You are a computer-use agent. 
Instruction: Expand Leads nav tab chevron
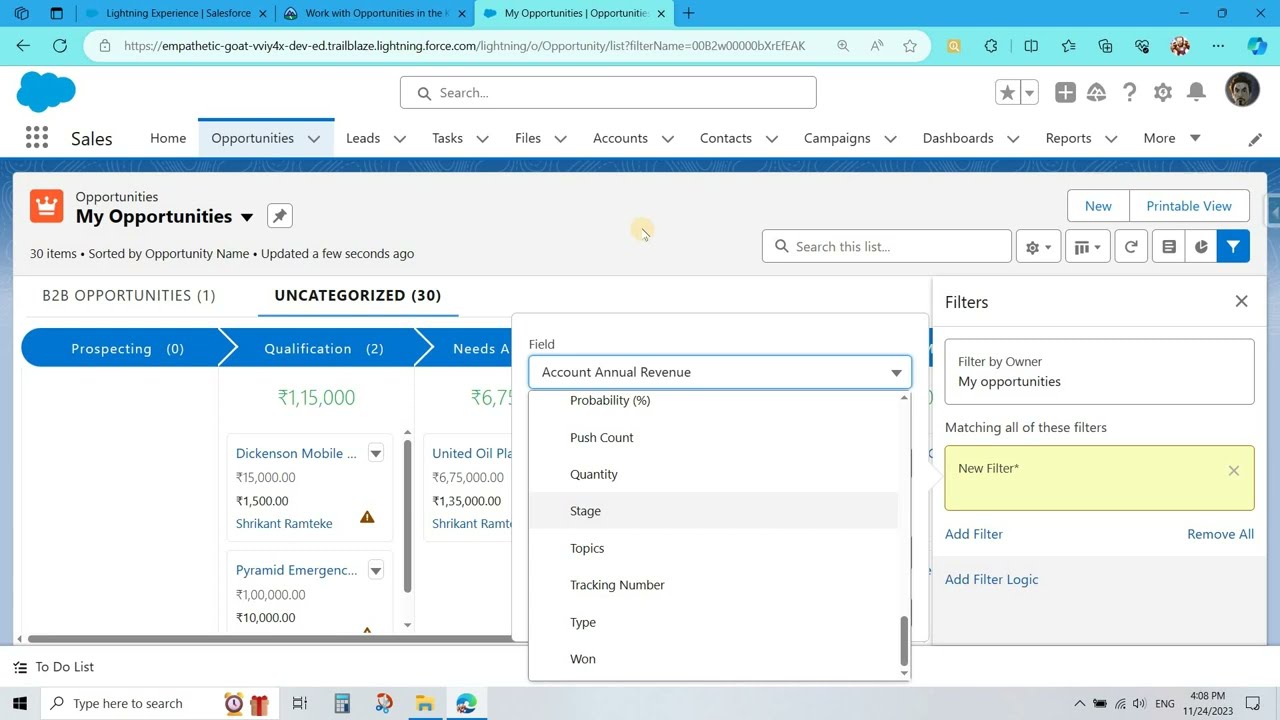click(400, 139)
